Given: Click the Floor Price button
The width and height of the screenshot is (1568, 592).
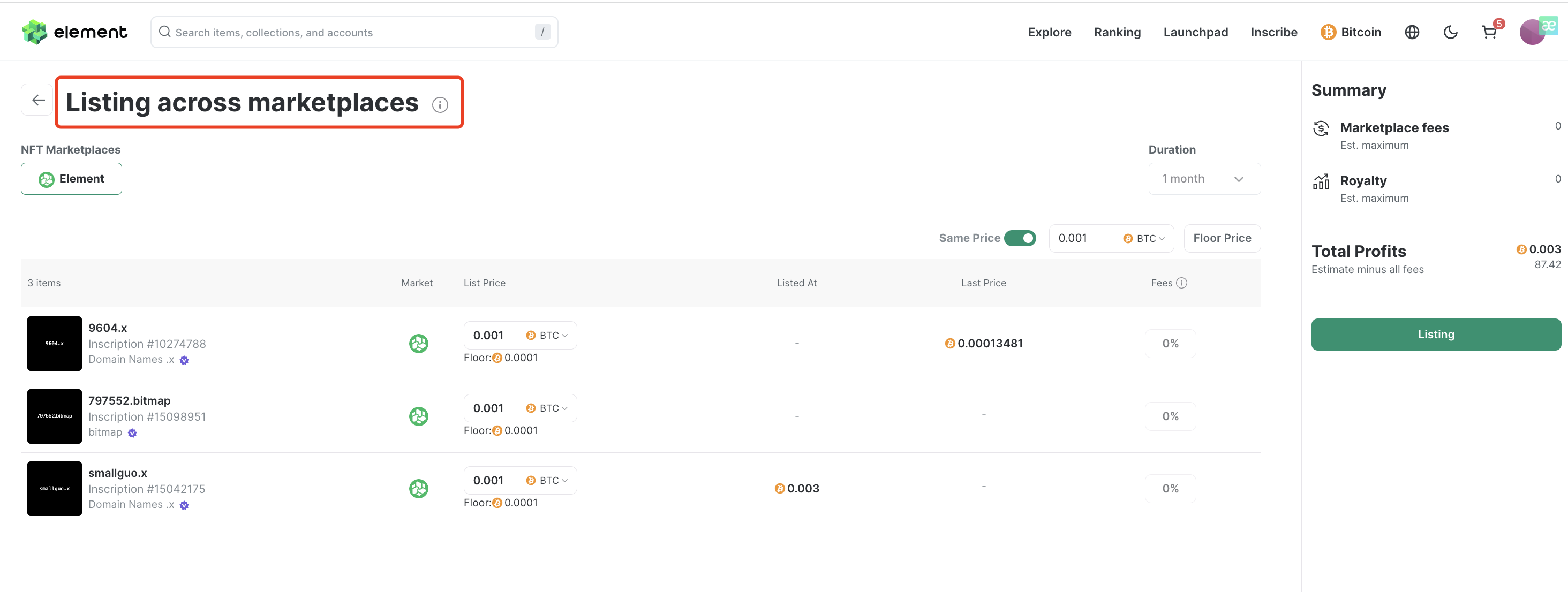Looking at the screenshot, I should click(x=1221, y=239).
